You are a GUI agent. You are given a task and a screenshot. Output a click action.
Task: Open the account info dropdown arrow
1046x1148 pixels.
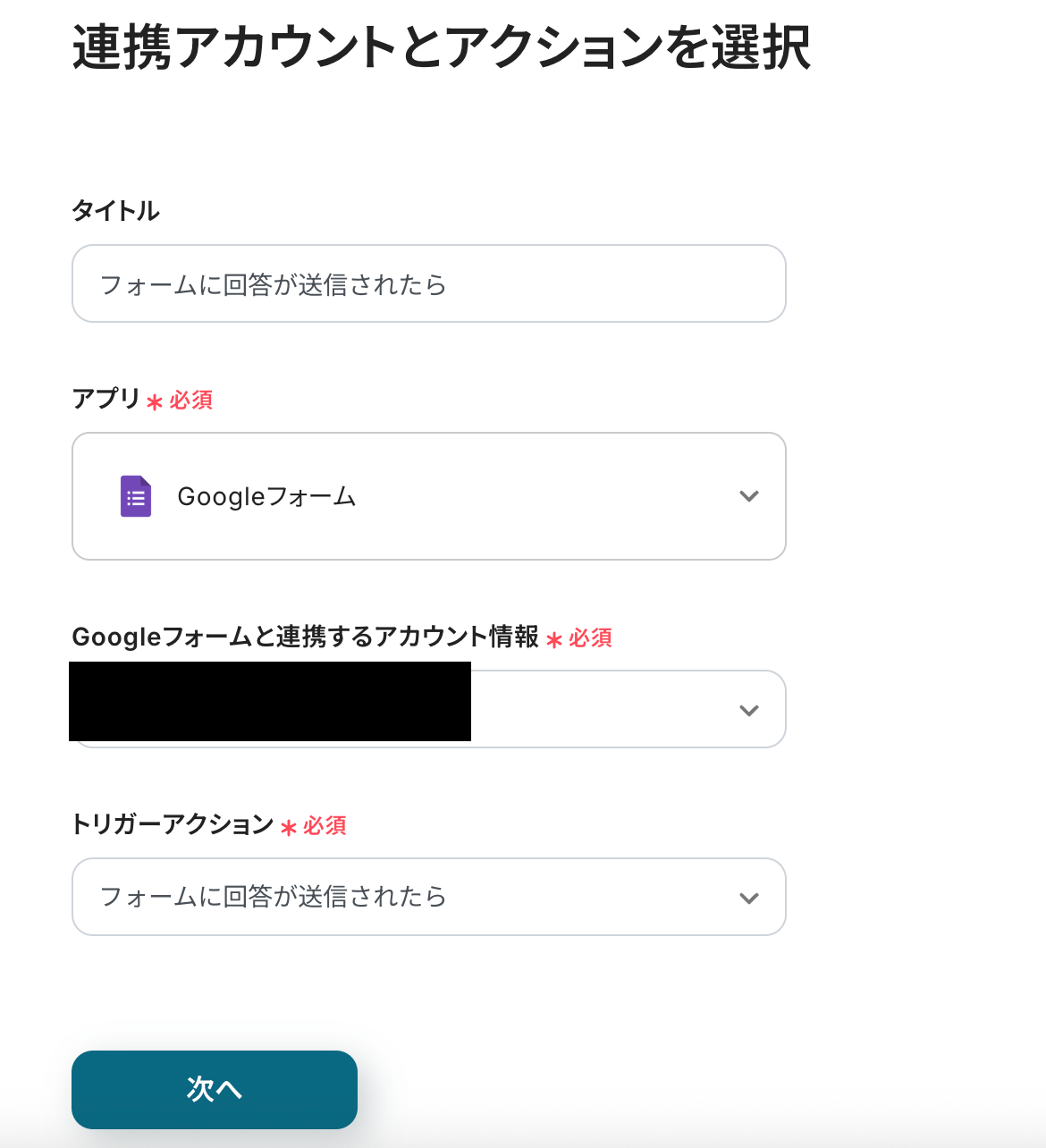point(749,710)
